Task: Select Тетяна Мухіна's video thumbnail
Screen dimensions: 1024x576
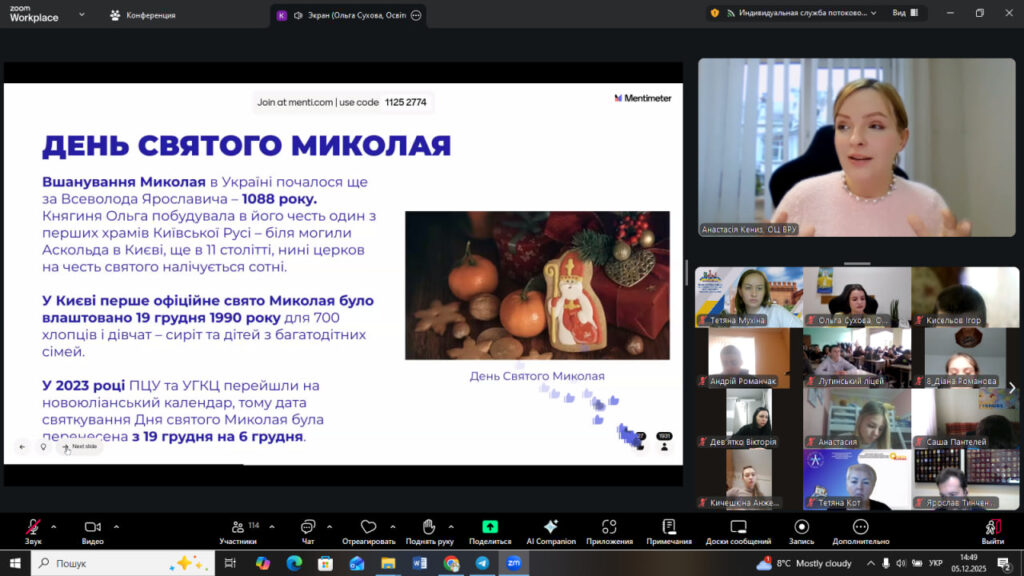Action: click(749, 297)
